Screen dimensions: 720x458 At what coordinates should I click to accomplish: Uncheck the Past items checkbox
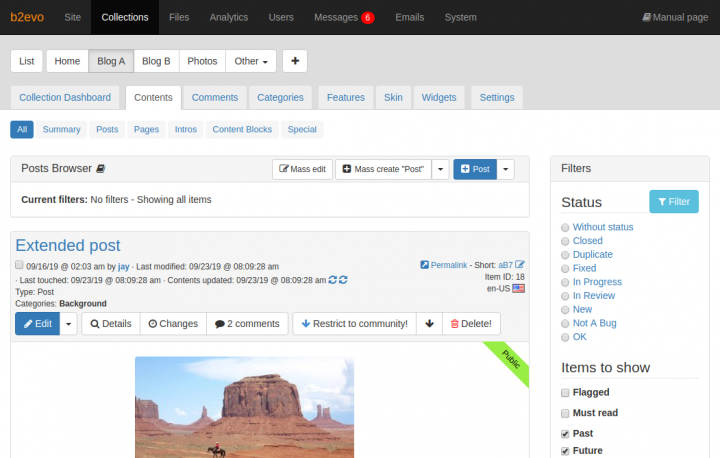pyautogui.click(x=566, y=434)
